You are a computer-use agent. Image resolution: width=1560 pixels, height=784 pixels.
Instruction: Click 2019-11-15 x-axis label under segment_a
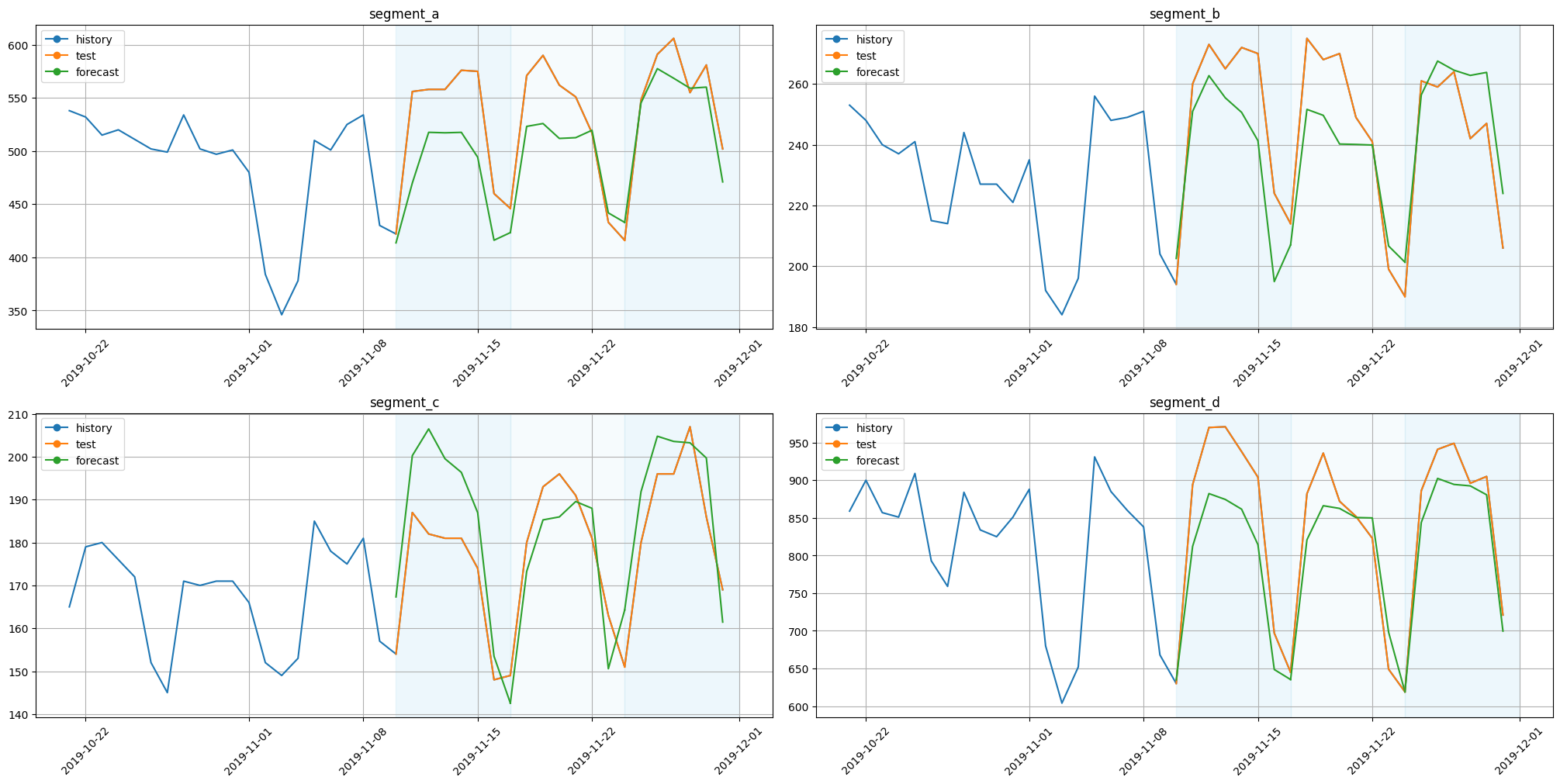pos(476,364)
